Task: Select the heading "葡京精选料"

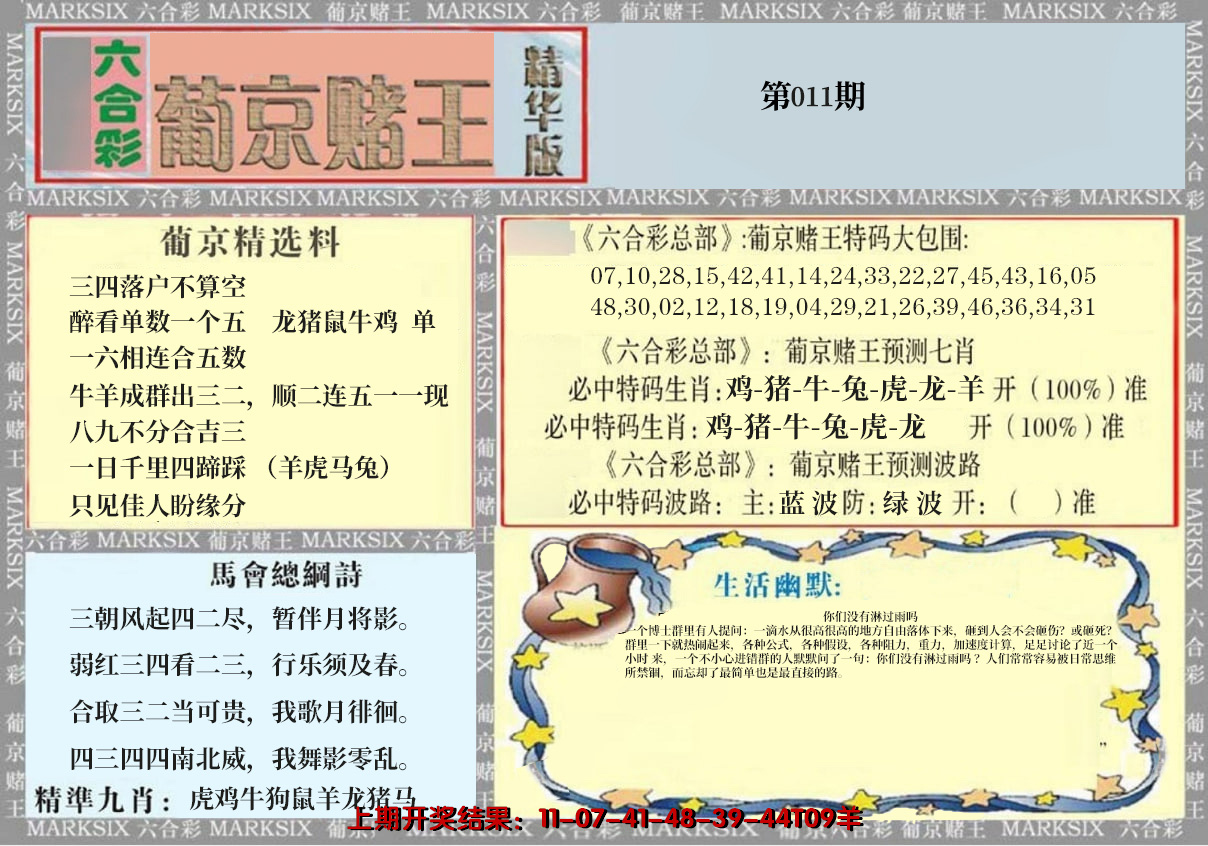Action: click(250, 243)
